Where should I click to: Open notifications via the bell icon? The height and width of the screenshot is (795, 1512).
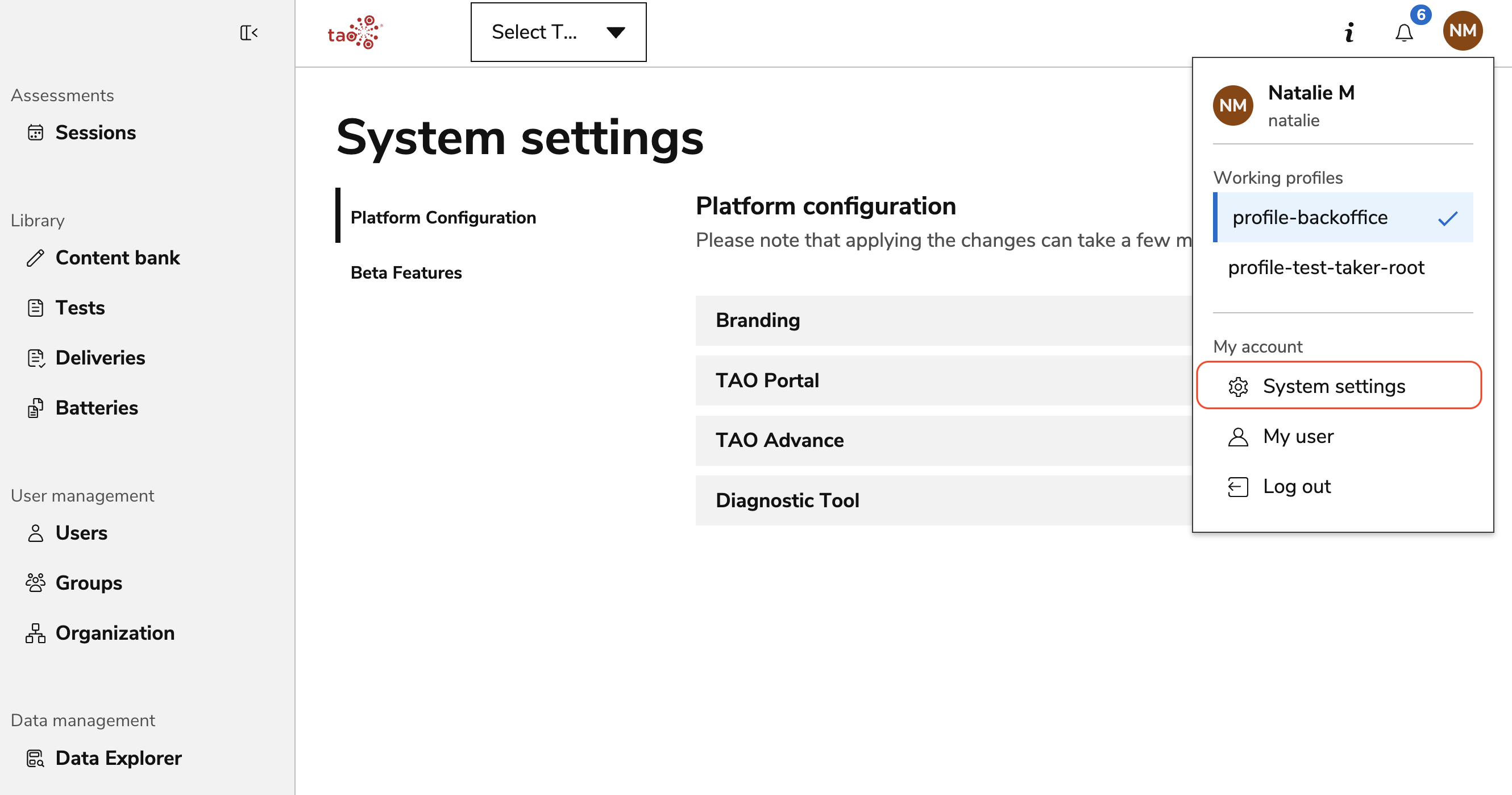1404,32
